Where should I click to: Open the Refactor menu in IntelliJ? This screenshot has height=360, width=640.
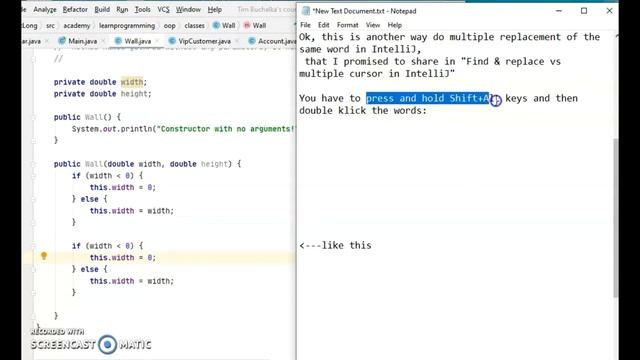coord(75,9)
